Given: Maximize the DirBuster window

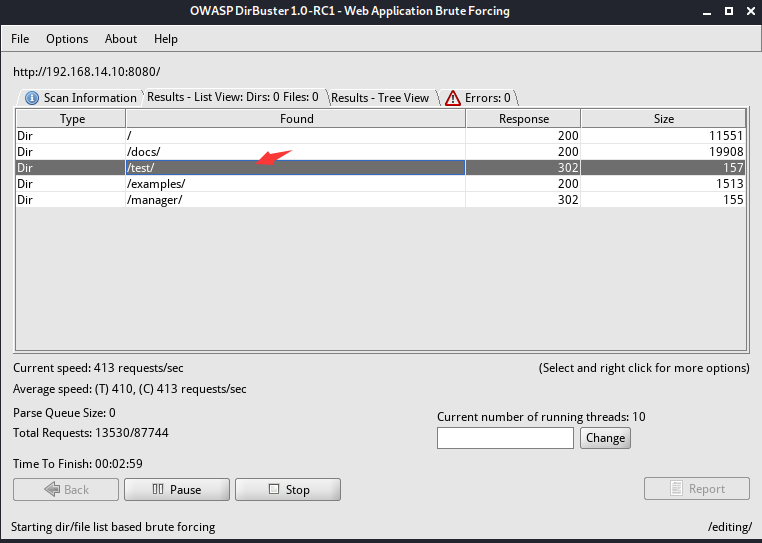Looking at the screenshot, I should [x=729, y=11].
